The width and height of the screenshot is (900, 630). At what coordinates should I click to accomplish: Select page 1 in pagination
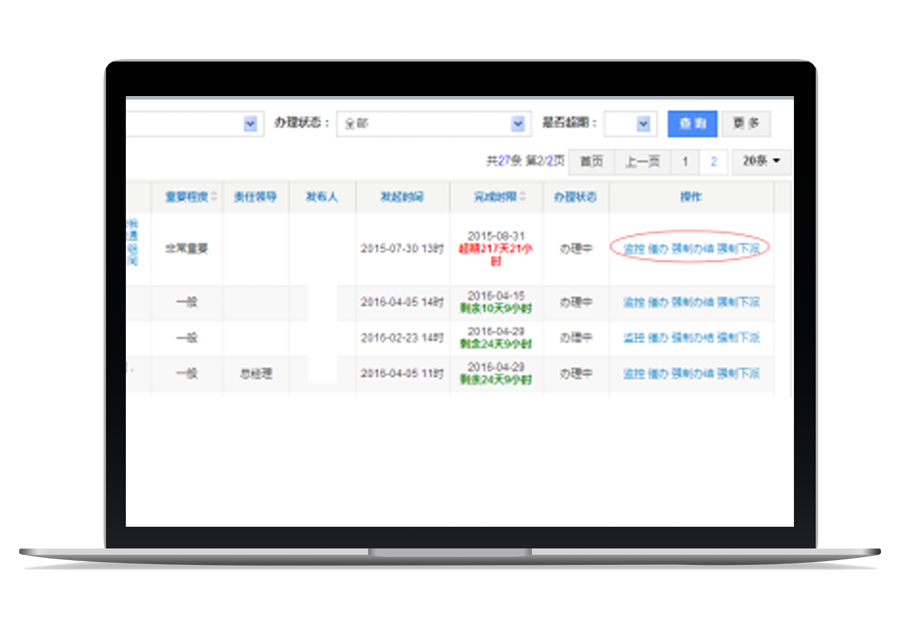(x=685, y=161)
